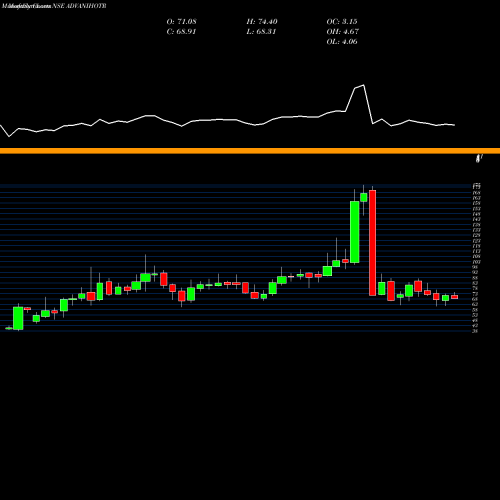Viewport: 500px width, 500px height.
Task: Click the 92 price label on the axis
Action: (x=475, y=272)
